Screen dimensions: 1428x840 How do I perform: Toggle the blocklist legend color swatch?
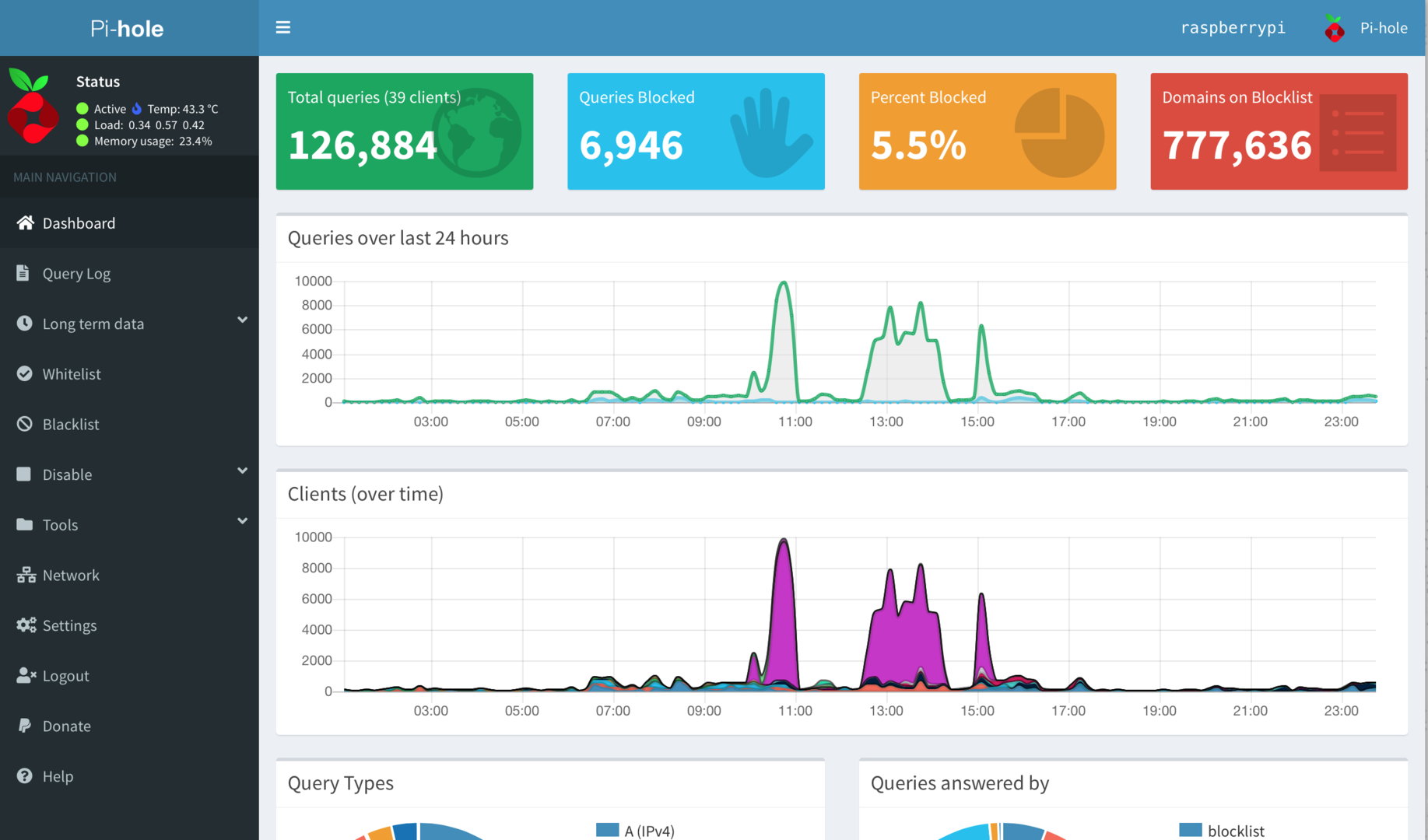point(1190,830)
